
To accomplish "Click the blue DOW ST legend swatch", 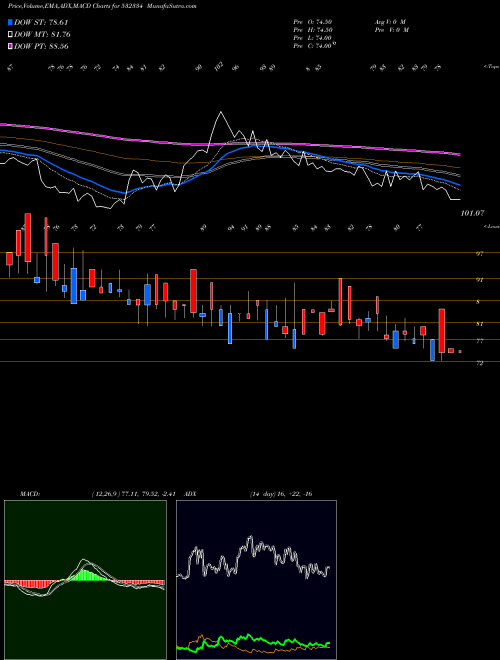I will pos(10,22).
